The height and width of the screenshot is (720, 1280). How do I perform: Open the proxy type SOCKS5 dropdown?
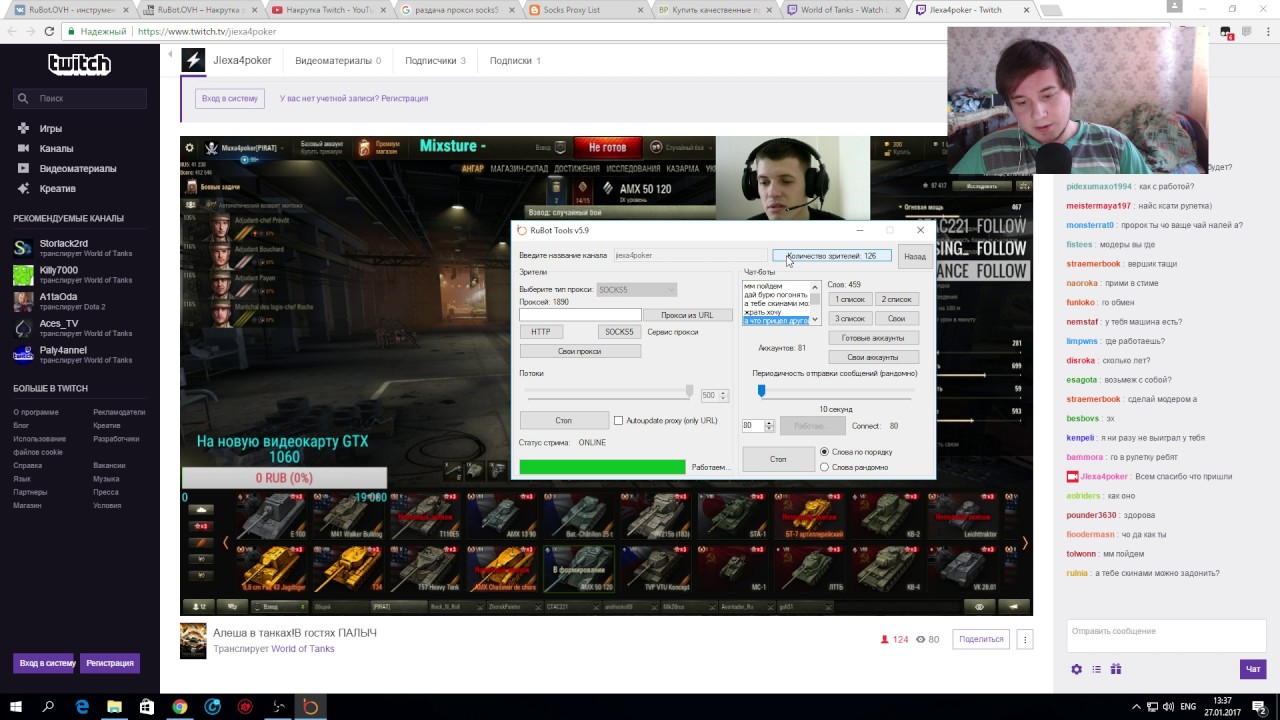pos(636,290)
